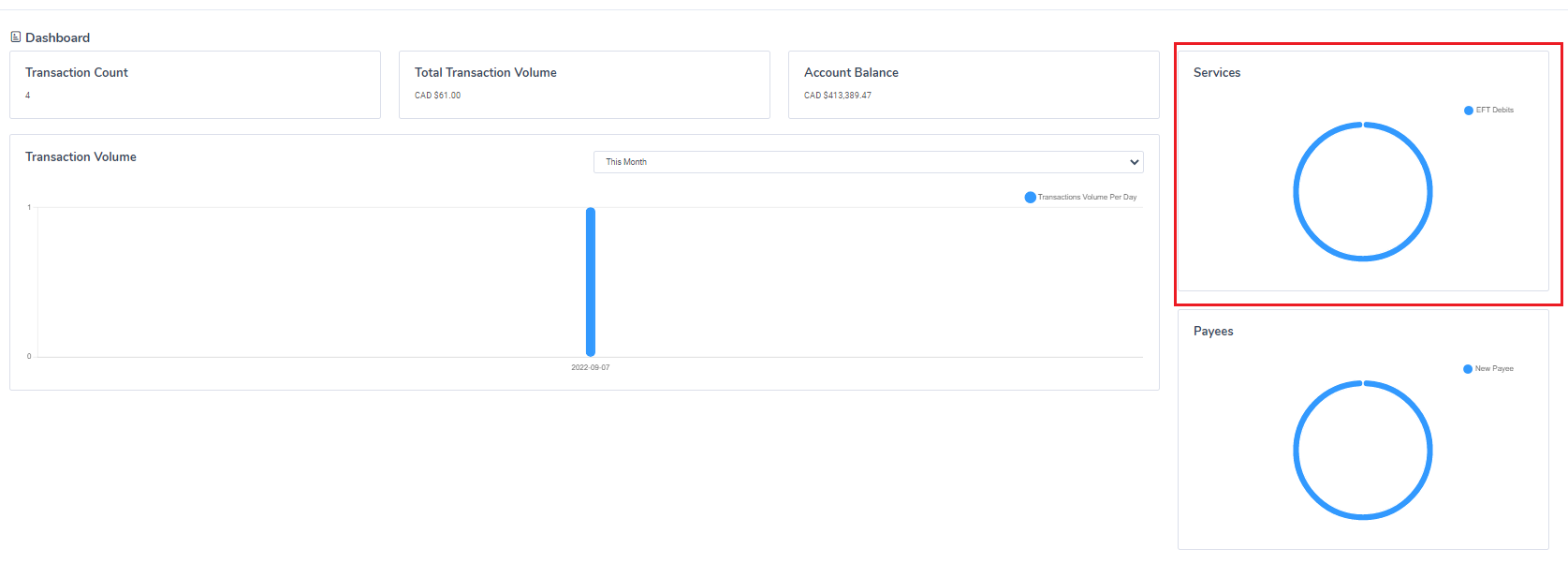Click the Dashboard icon beside the heading
Screen dimensions: 1568x578
tap(16, 37)
